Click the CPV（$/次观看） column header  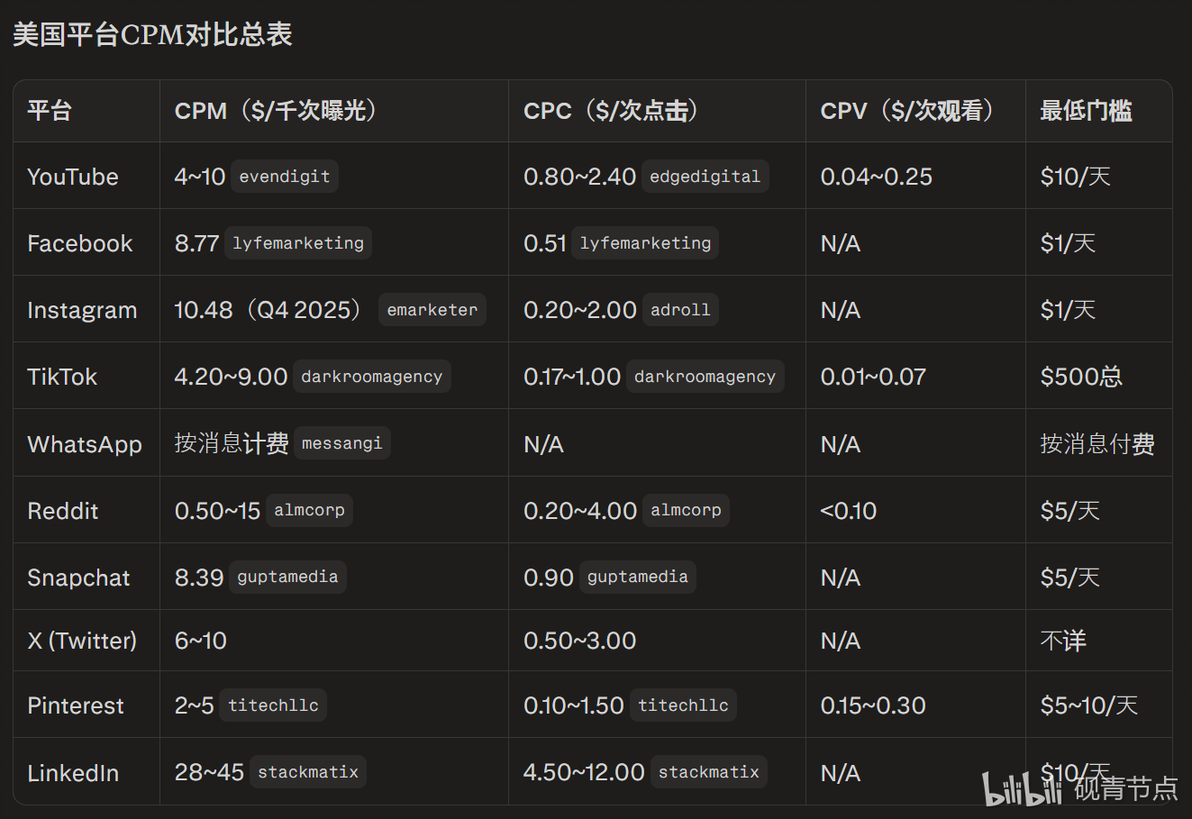pos(906,111)
